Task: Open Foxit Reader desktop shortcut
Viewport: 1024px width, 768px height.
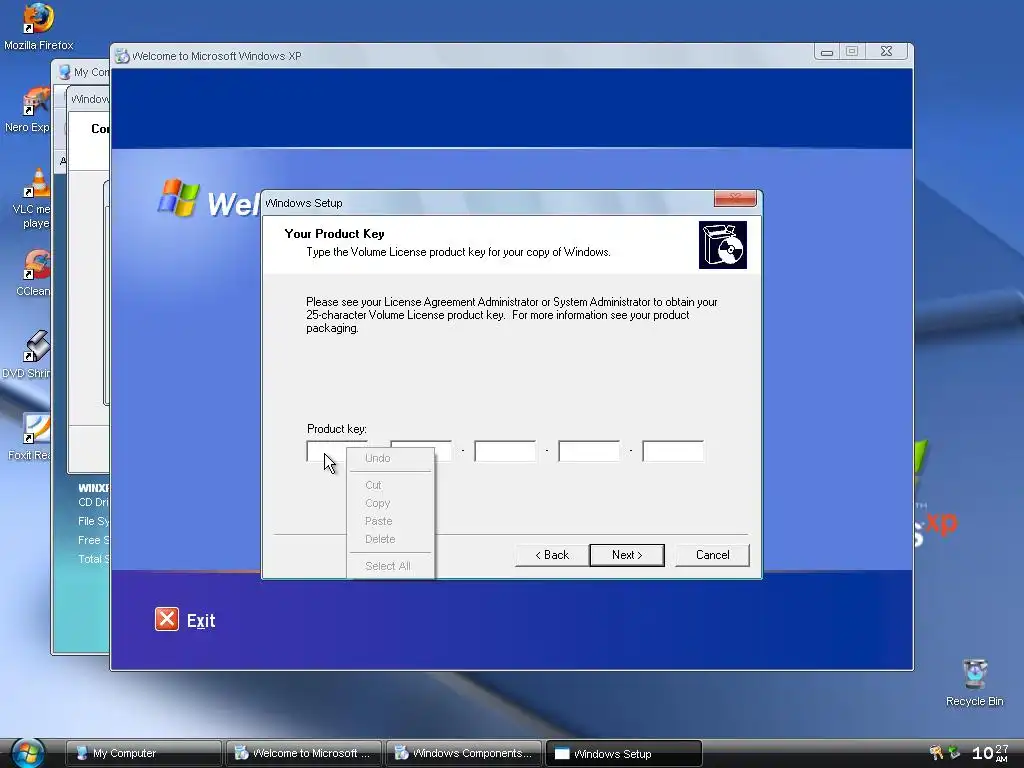Action: 30,436
